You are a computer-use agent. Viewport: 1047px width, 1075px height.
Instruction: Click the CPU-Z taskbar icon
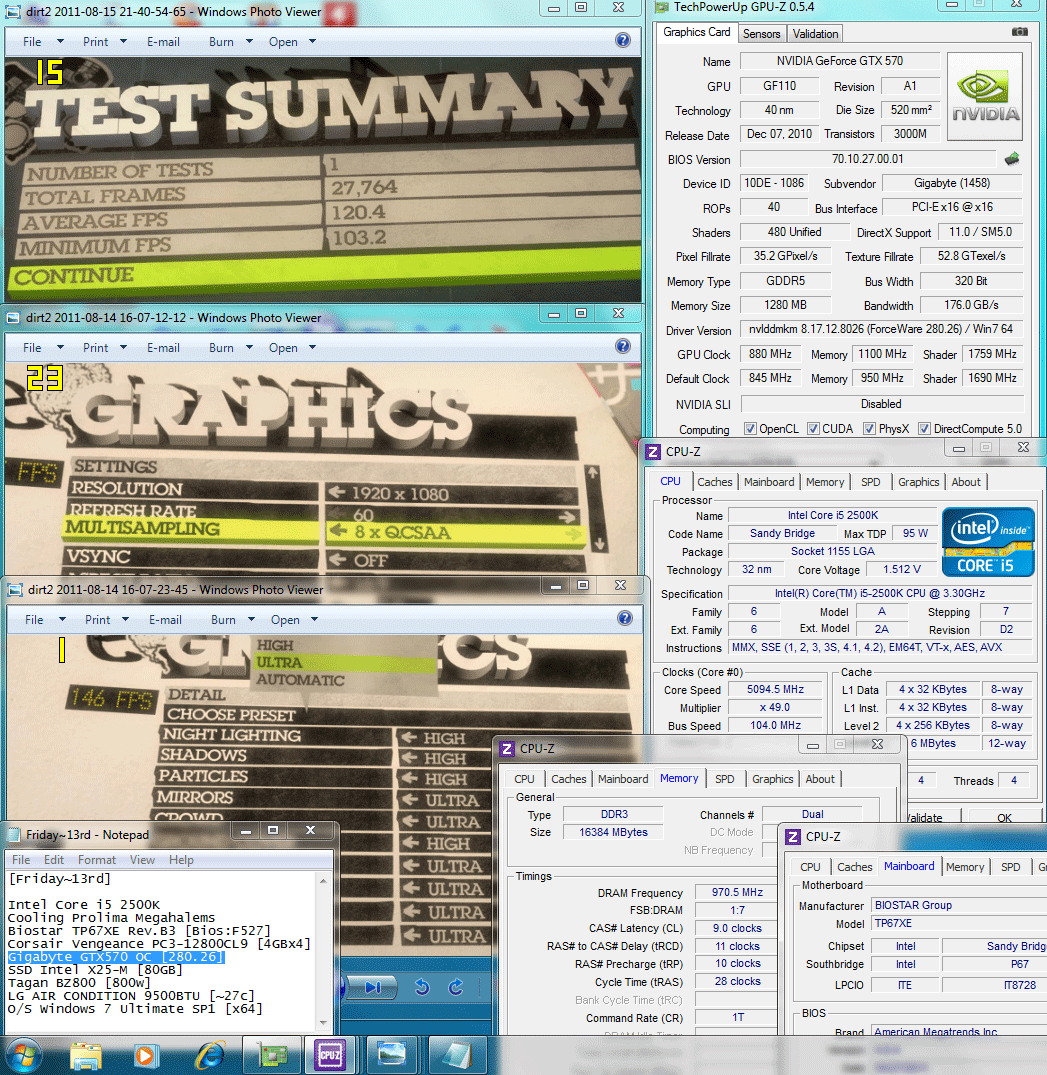pos(331,1056)
